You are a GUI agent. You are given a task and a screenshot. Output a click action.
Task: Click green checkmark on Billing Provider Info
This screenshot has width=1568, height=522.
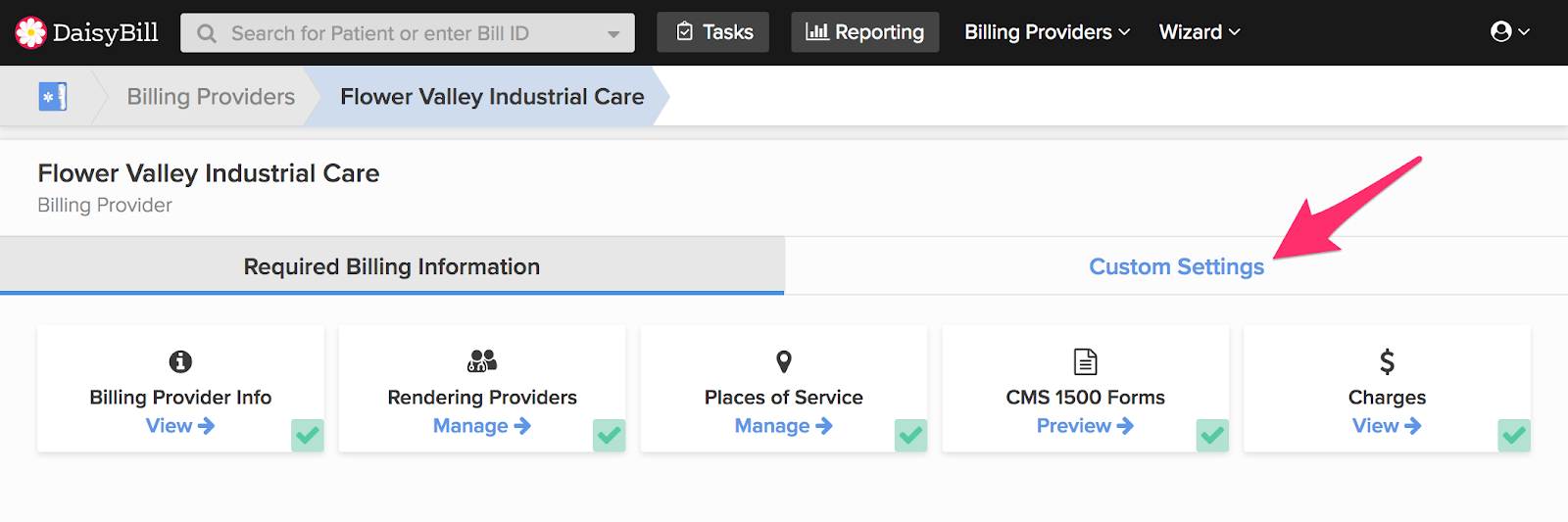tap(308, 435)
